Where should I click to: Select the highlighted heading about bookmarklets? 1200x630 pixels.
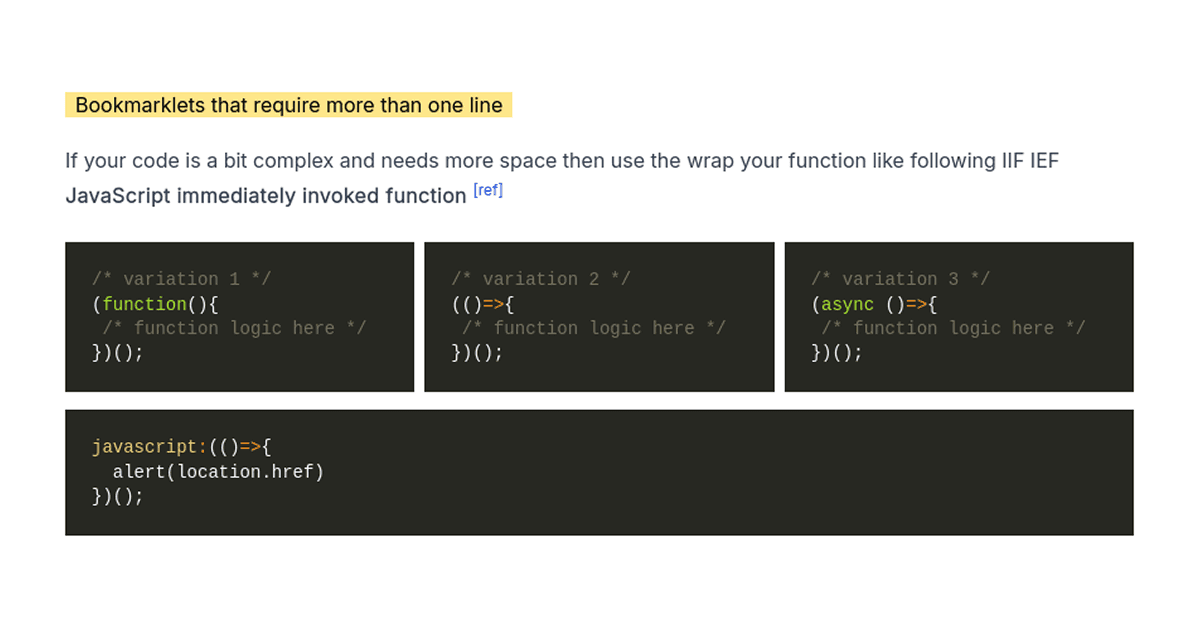288,105
